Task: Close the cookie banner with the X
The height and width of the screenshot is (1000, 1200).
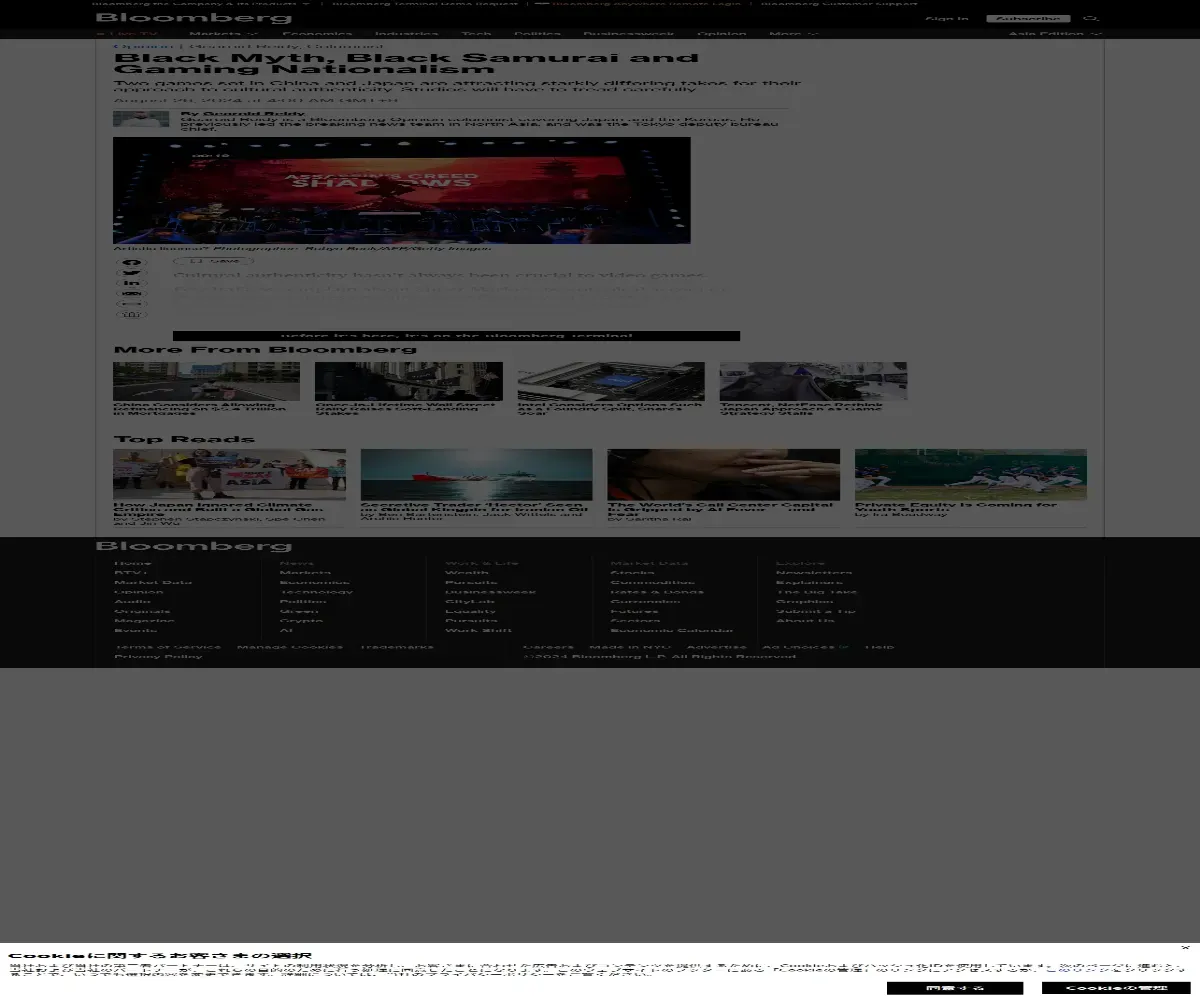Action: click(x=1185, y=947)
